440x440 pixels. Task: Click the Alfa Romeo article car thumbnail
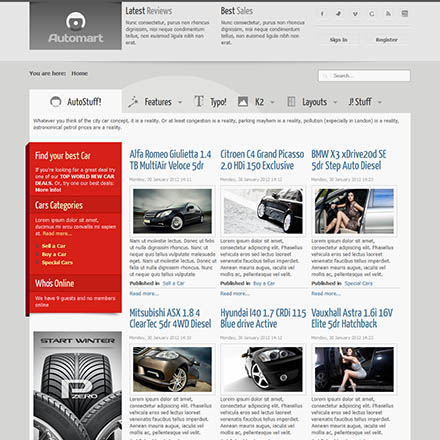tap(172, 211)
